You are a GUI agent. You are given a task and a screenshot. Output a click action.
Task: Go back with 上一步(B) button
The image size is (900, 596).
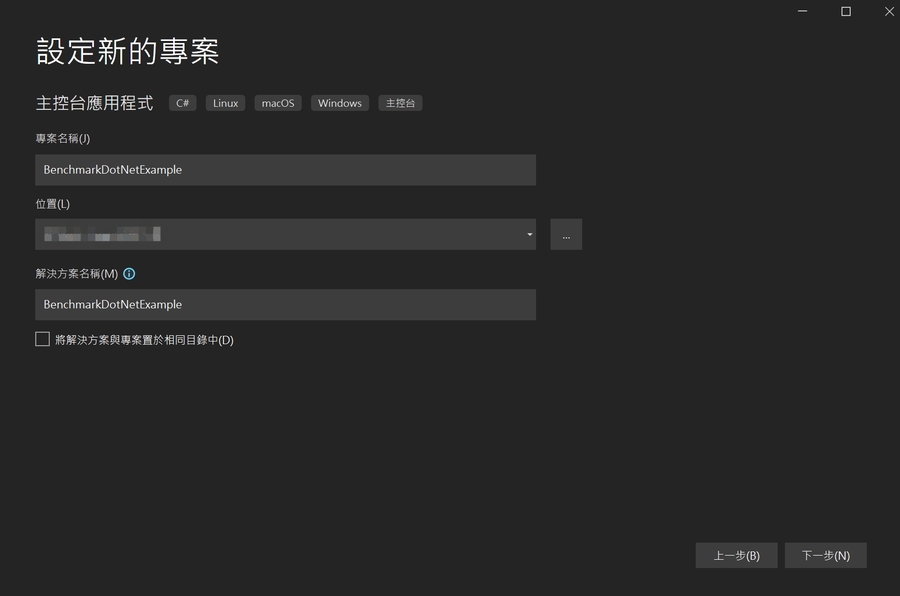[x=736, y=556]
